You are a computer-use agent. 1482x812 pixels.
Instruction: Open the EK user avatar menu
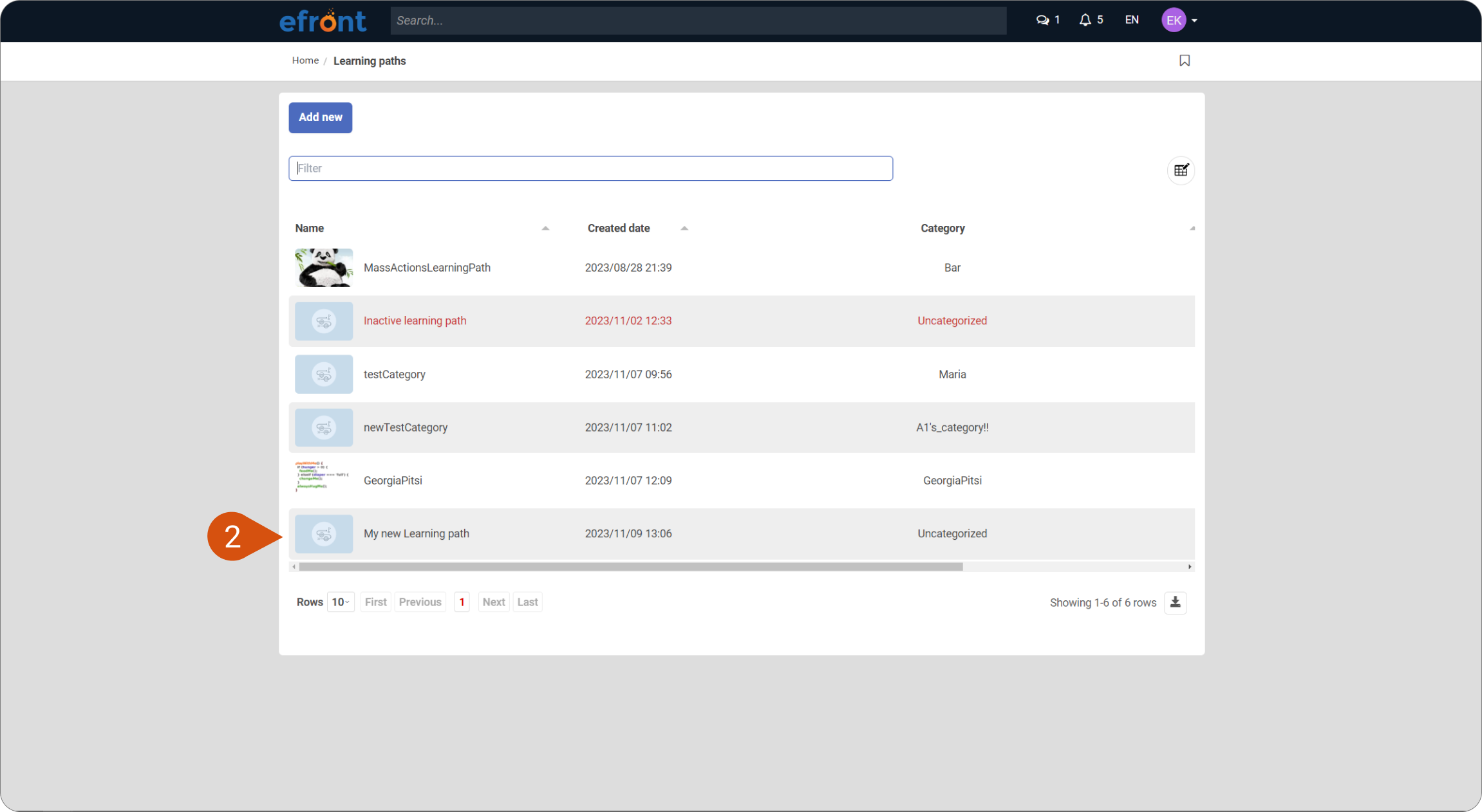(1174, 20)
